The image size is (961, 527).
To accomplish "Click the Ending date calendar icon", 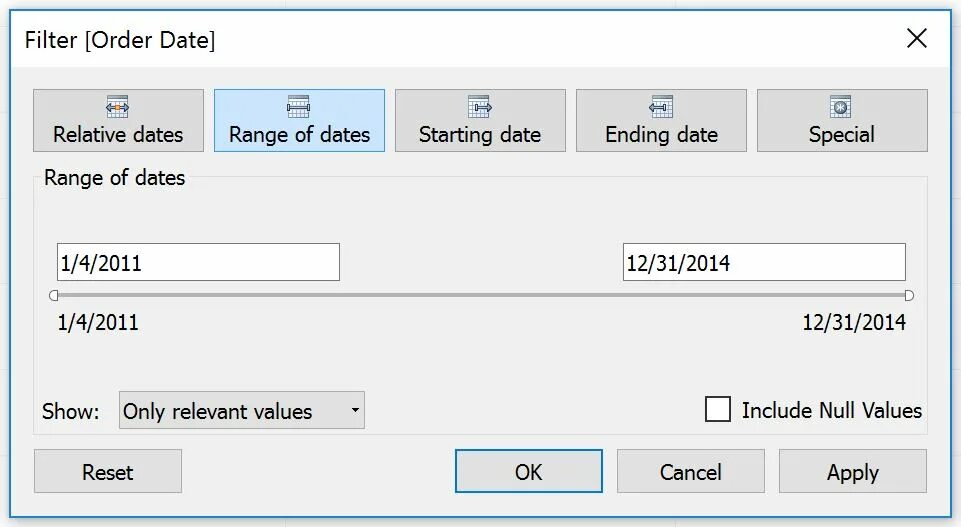I will (661, 107).
